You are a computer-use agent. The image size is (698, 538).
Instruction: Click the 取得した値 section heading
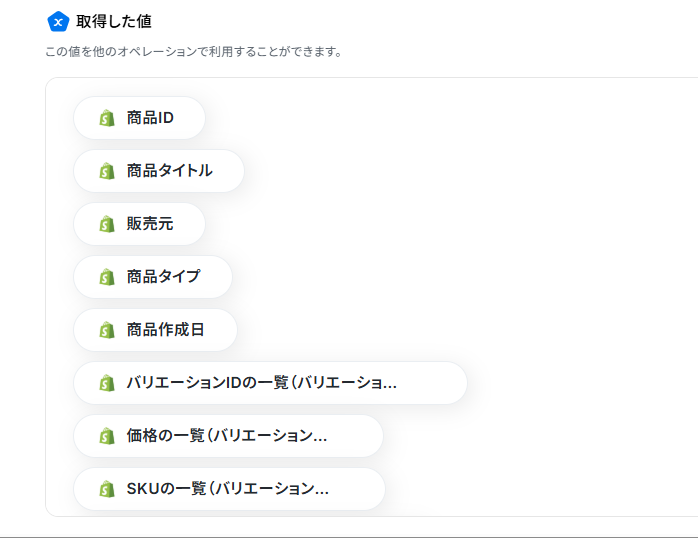click(114, 21)
